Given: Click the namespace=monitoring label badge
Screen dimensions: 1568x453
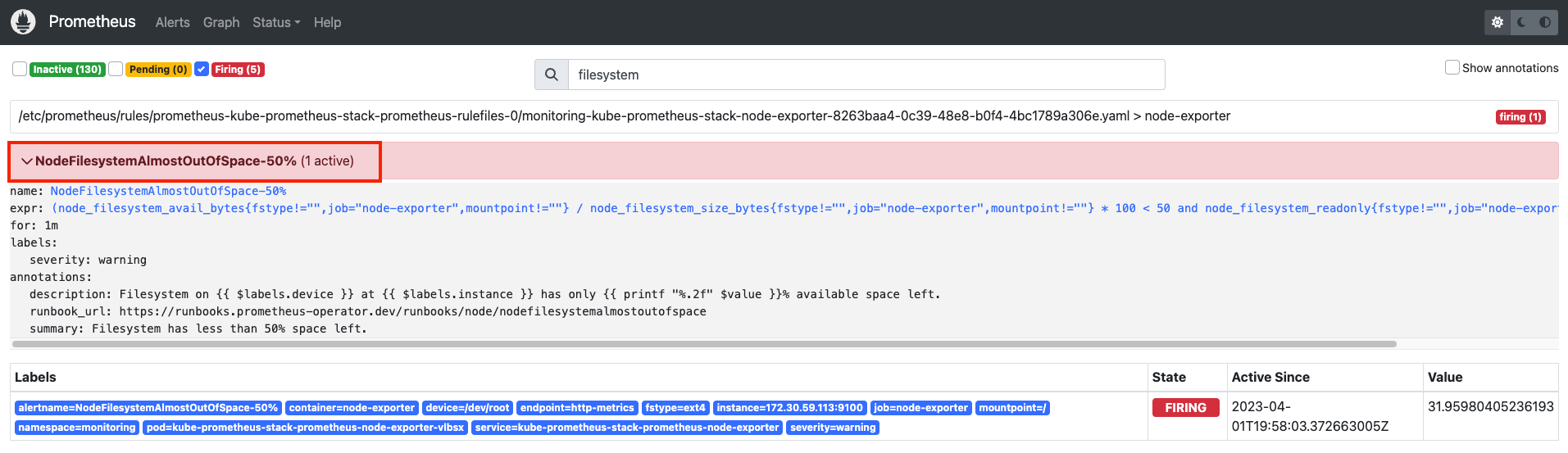Looking at the screenshot, I should pyautogui.click(x=77, y=428).
